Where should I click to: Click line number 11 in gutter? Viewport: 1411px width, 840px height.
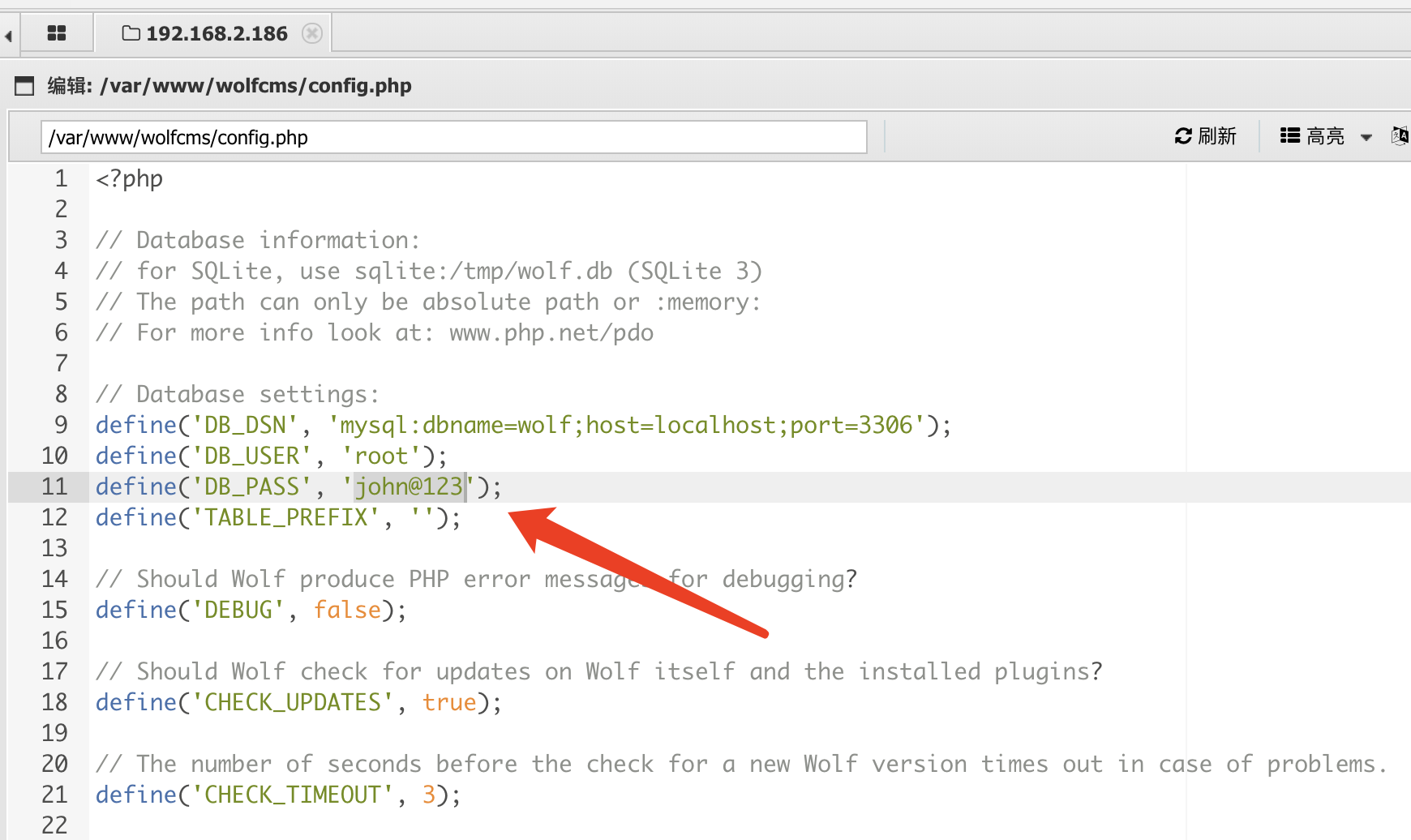[54, 486]
